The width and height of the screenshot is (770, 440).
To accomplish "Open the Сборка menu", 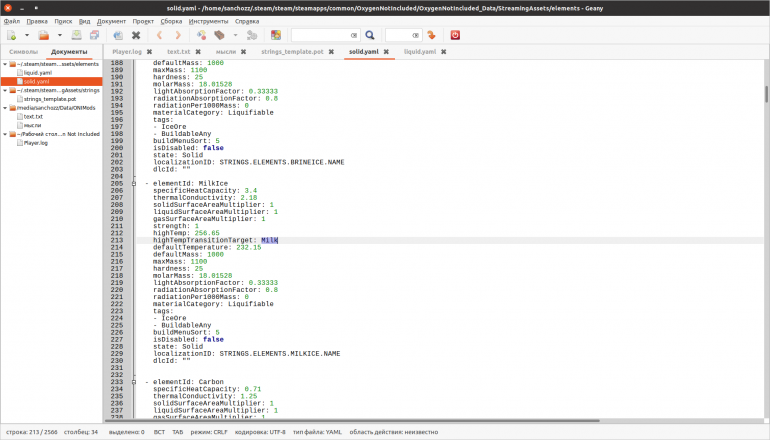I will 171,20.
